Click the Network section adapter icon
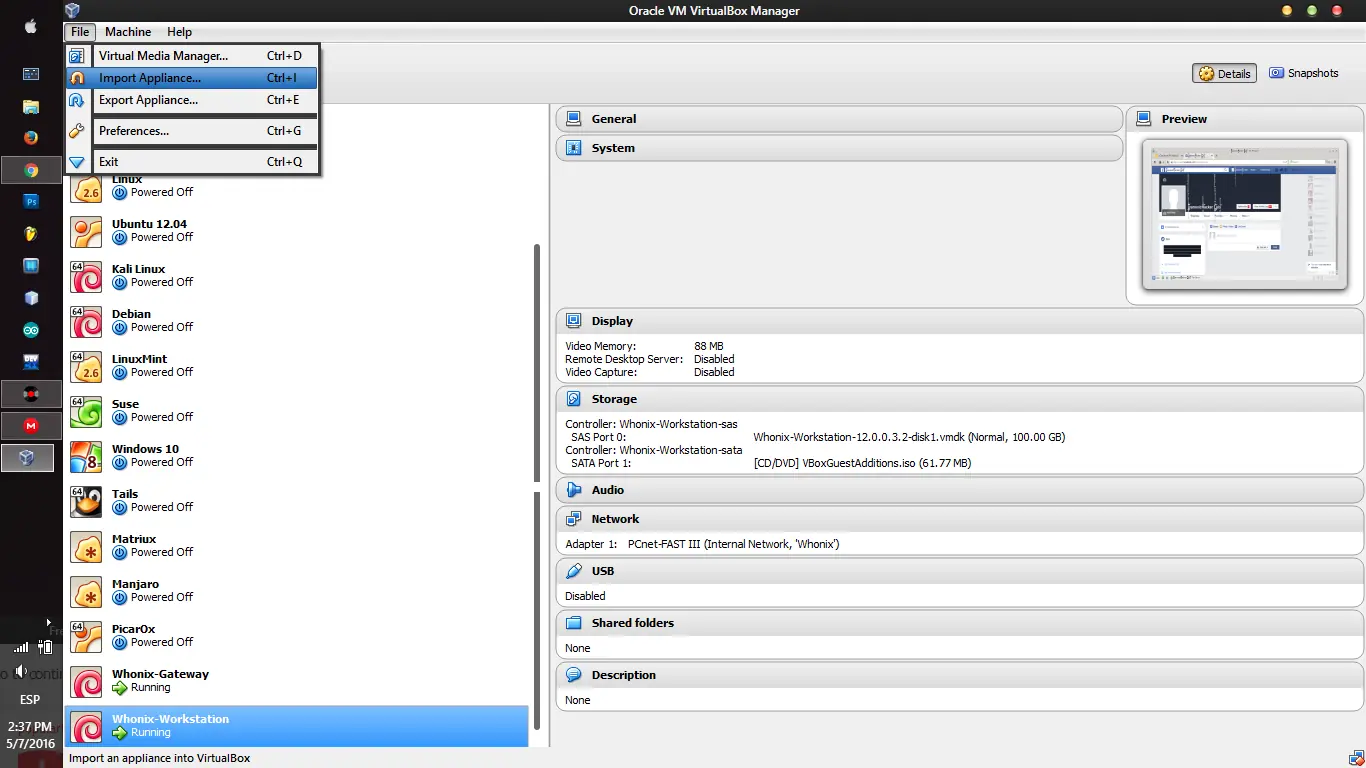 point(574,519)
